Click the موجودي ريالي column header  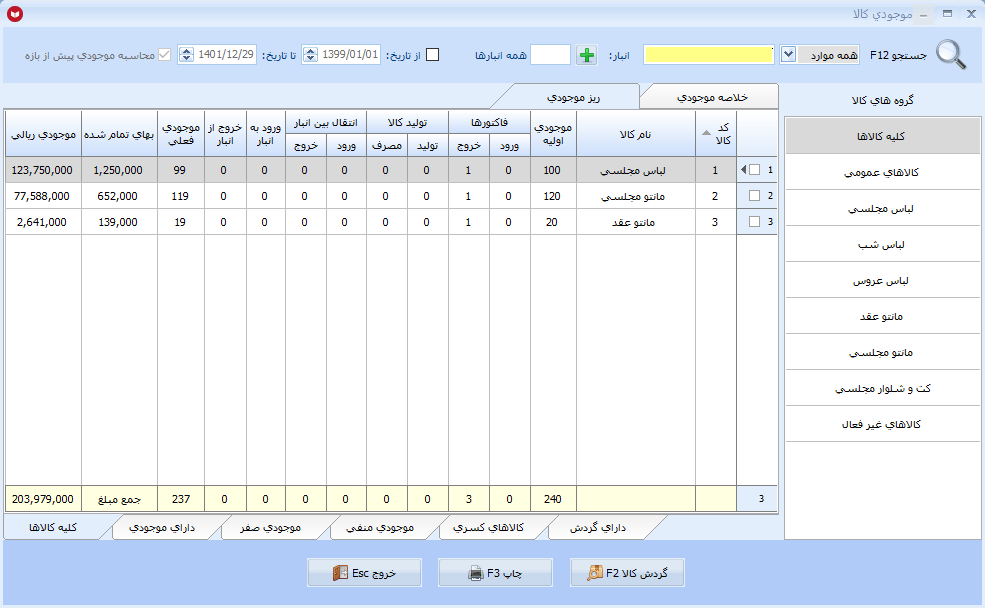(43, 134)
